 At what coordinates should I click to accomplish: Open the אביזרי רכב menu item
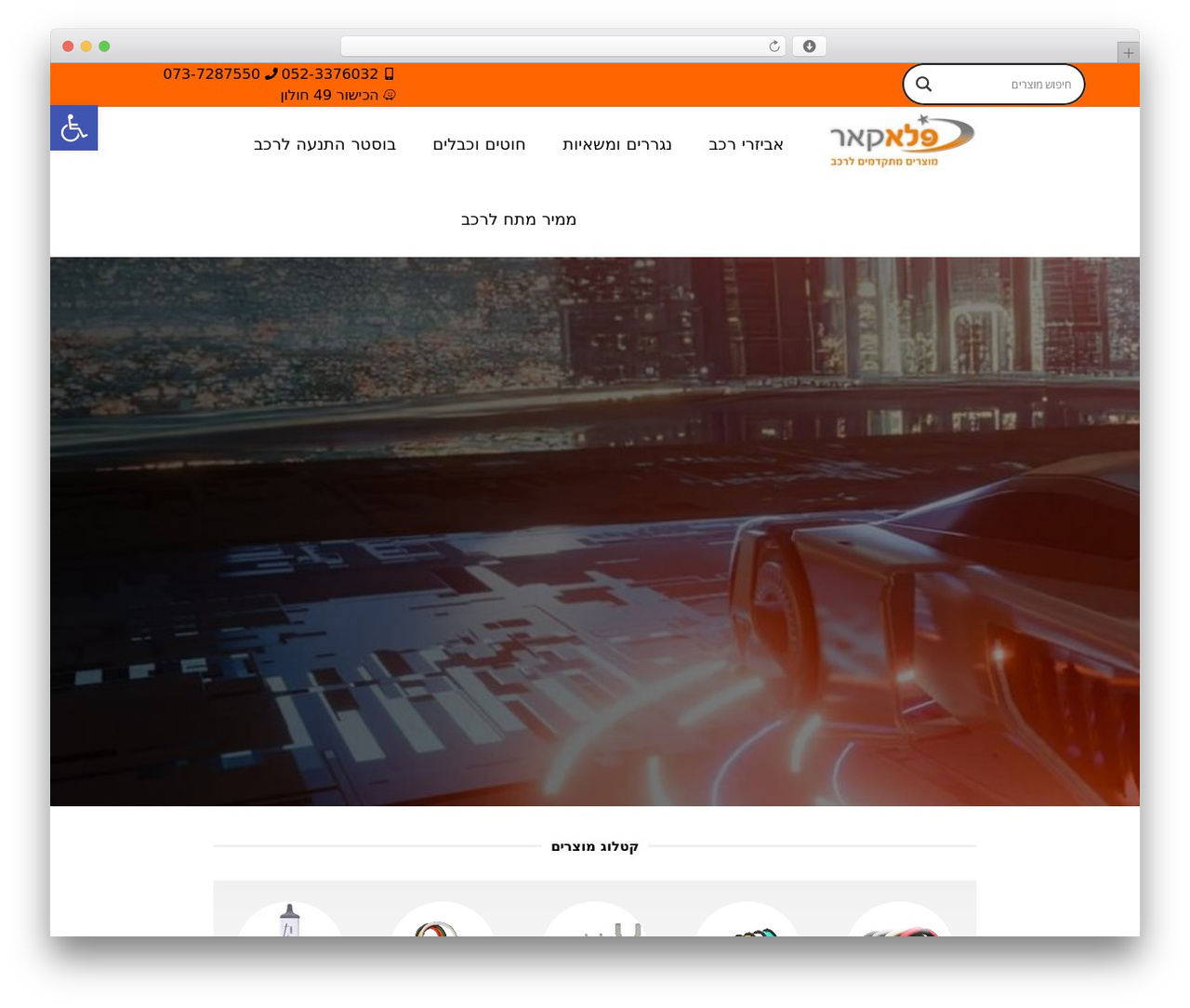click(746, 144)
